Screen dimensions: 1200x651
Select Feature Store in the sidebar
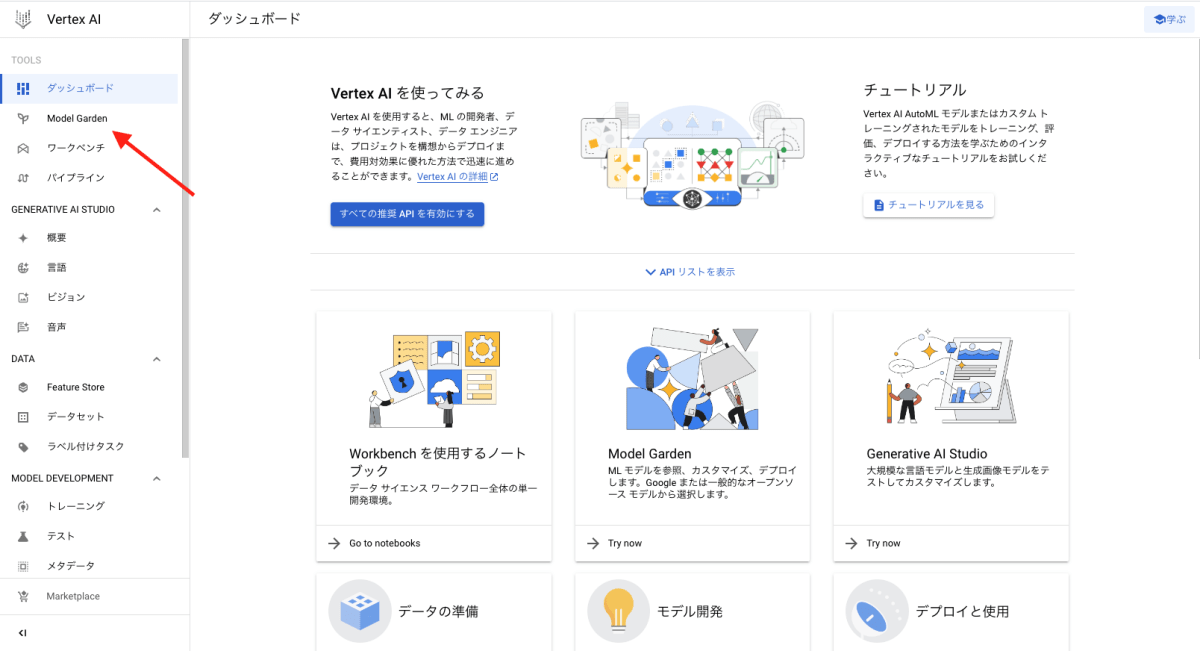click(x=89, y=387)
